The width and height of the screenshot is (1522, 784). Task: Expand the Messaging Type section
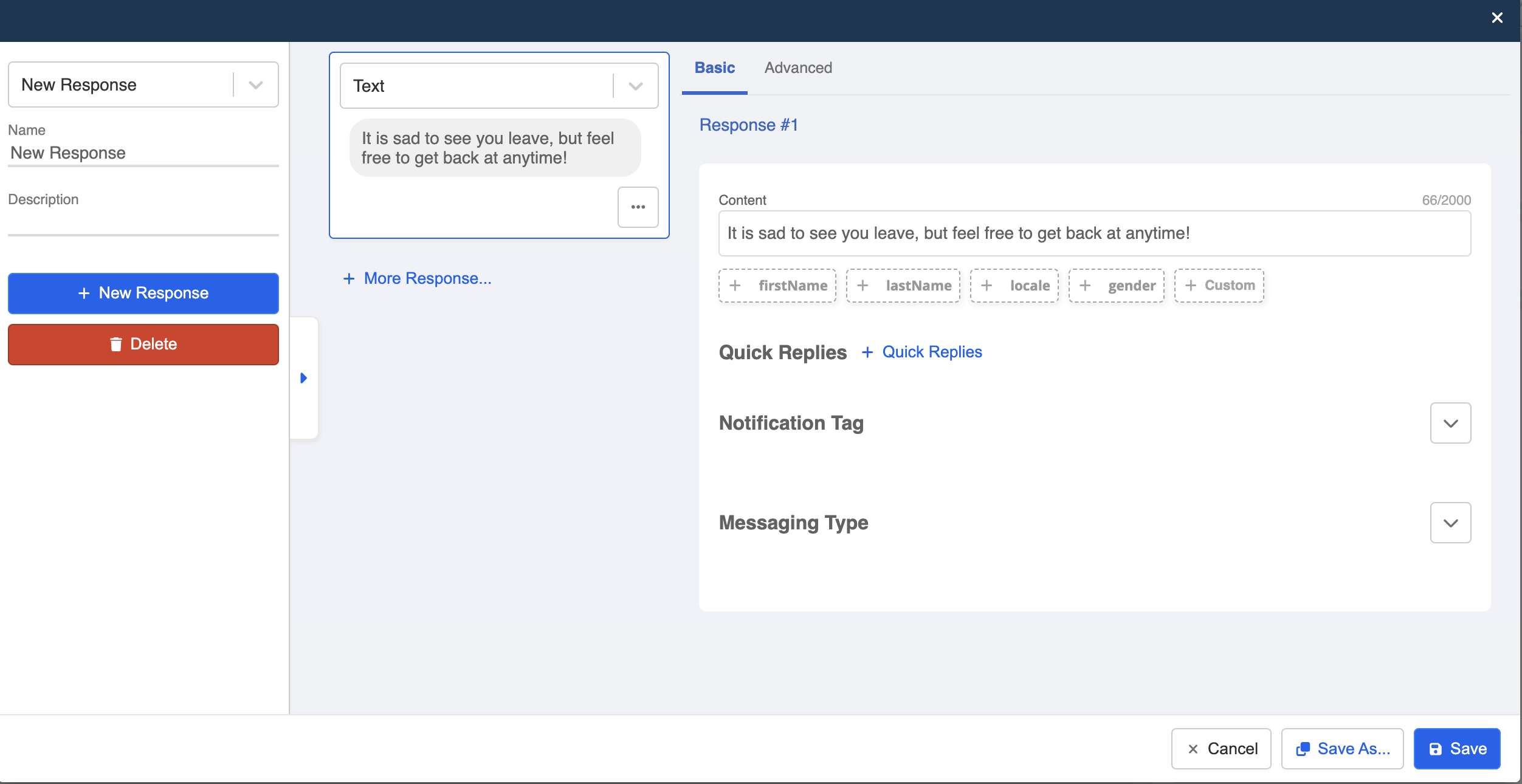tap(1450, 523)
